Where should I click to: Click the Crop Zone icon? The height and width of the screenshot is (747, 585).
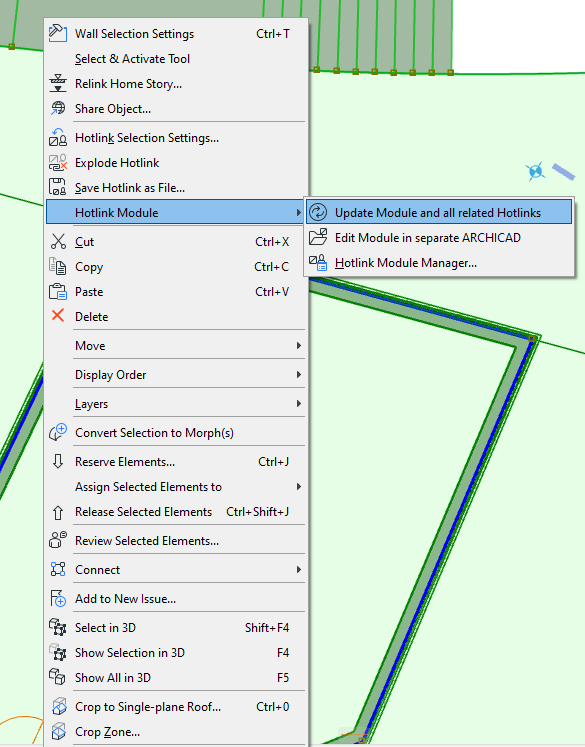pyautogui.click(x=58, y=731)
